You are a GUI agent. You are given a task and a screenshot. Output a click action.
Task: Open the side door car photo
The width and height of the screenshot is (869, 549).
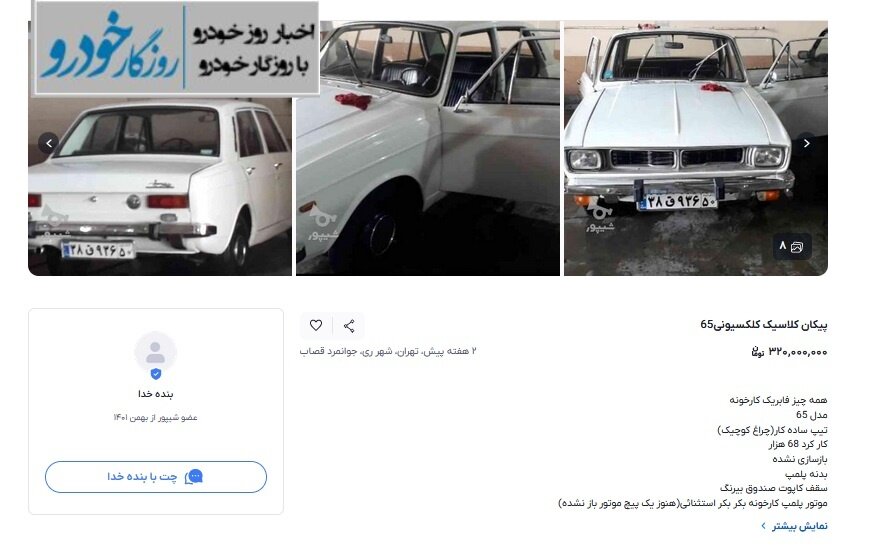click(x=428, y=148)
